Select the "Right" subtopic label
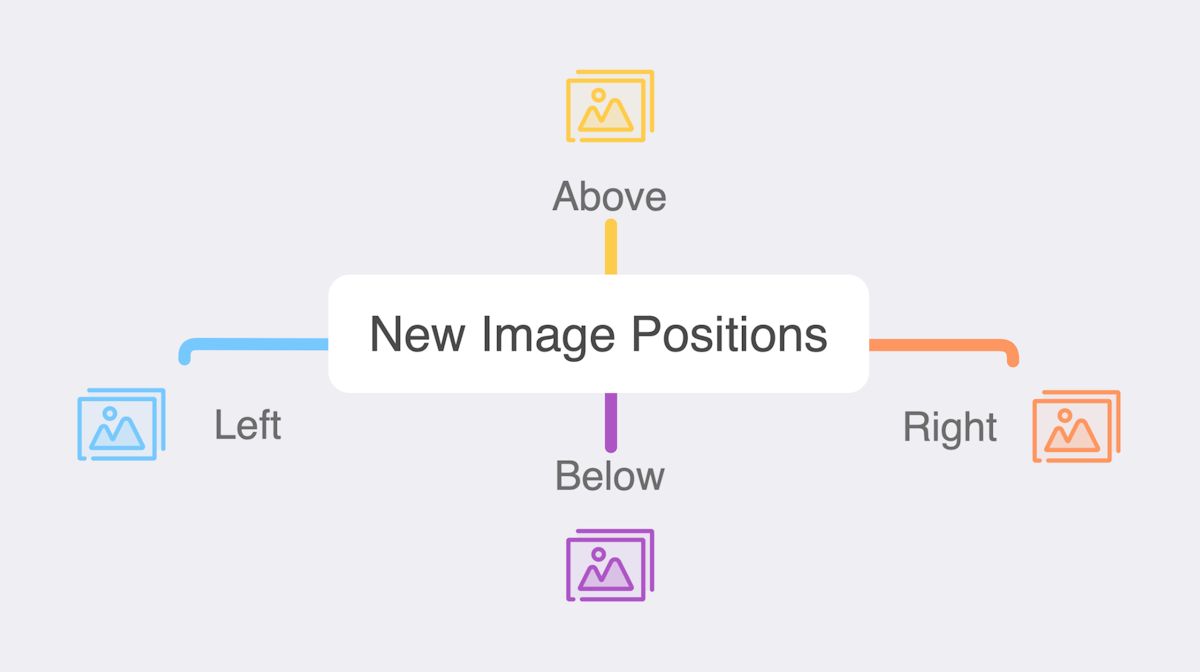This screenshot has width=1200, height=672. [949, 427]
